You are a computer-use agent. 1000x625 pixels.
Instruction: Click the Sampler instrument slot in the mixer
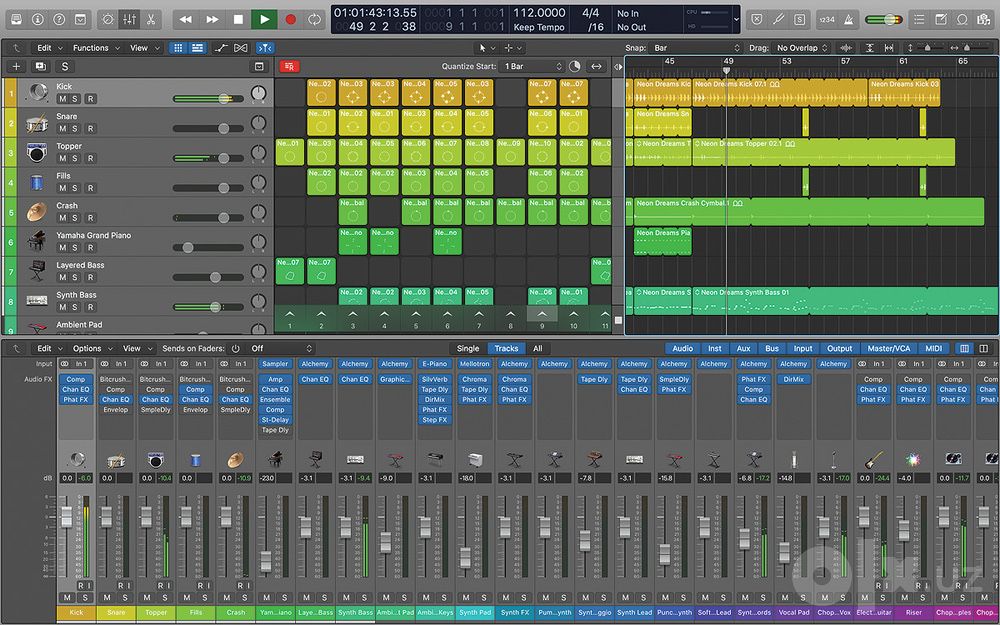(x=276, y=364)
